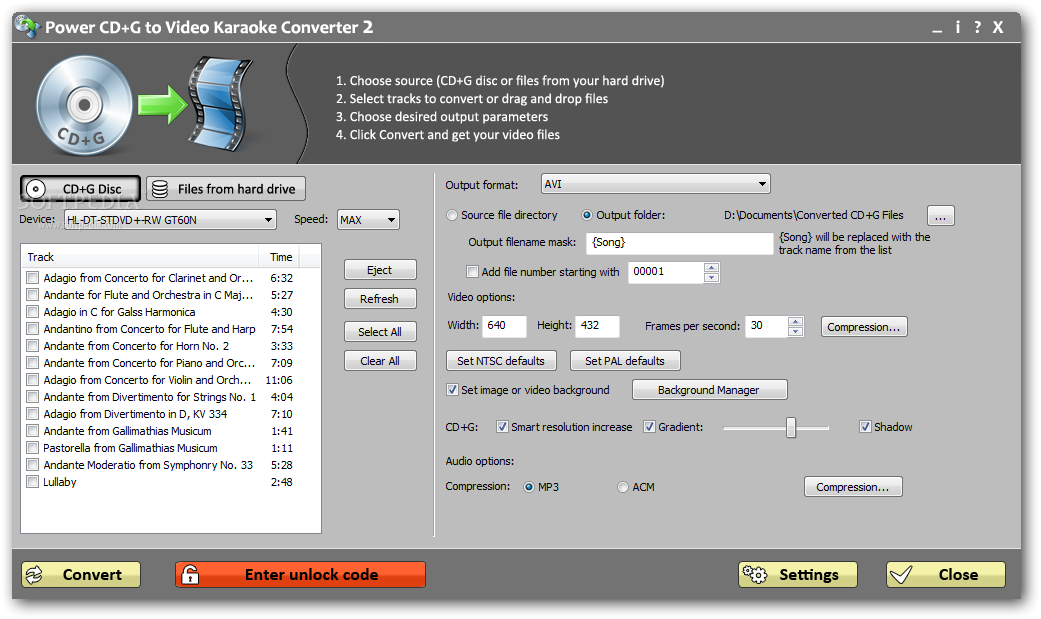This screenshot has height=619, width=1041.
Task: Click the Gradient slider handle
Action: pos(791,427)
